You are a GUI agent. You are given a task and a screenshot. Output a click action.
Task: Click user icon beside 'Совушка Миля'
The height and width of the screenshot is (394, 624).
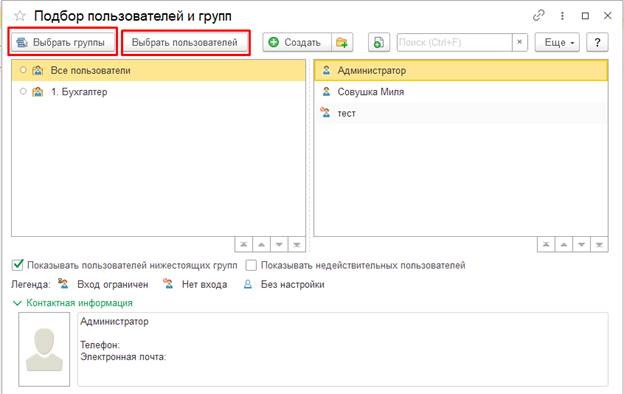point(326,92)
